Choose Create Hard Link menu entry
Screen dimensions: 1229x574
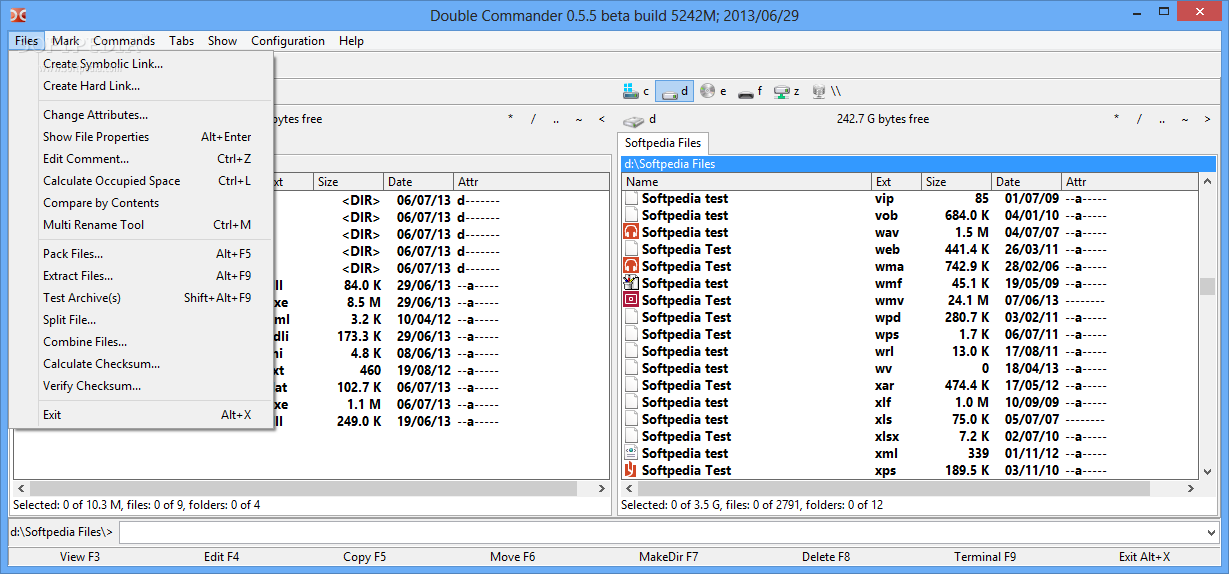[x=141, y=86]
